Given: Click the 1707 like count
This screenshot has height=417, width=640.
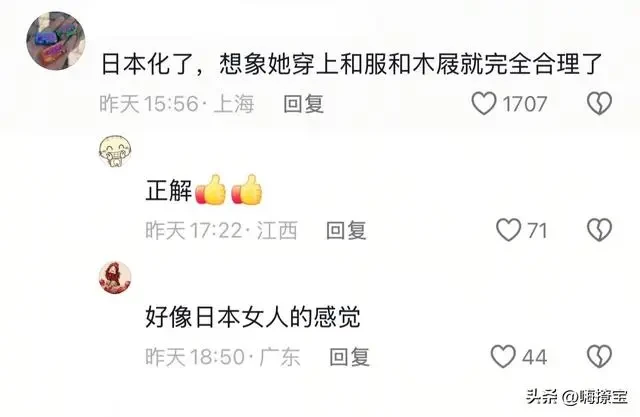Looking at the screenshot, I should point(524,104).
